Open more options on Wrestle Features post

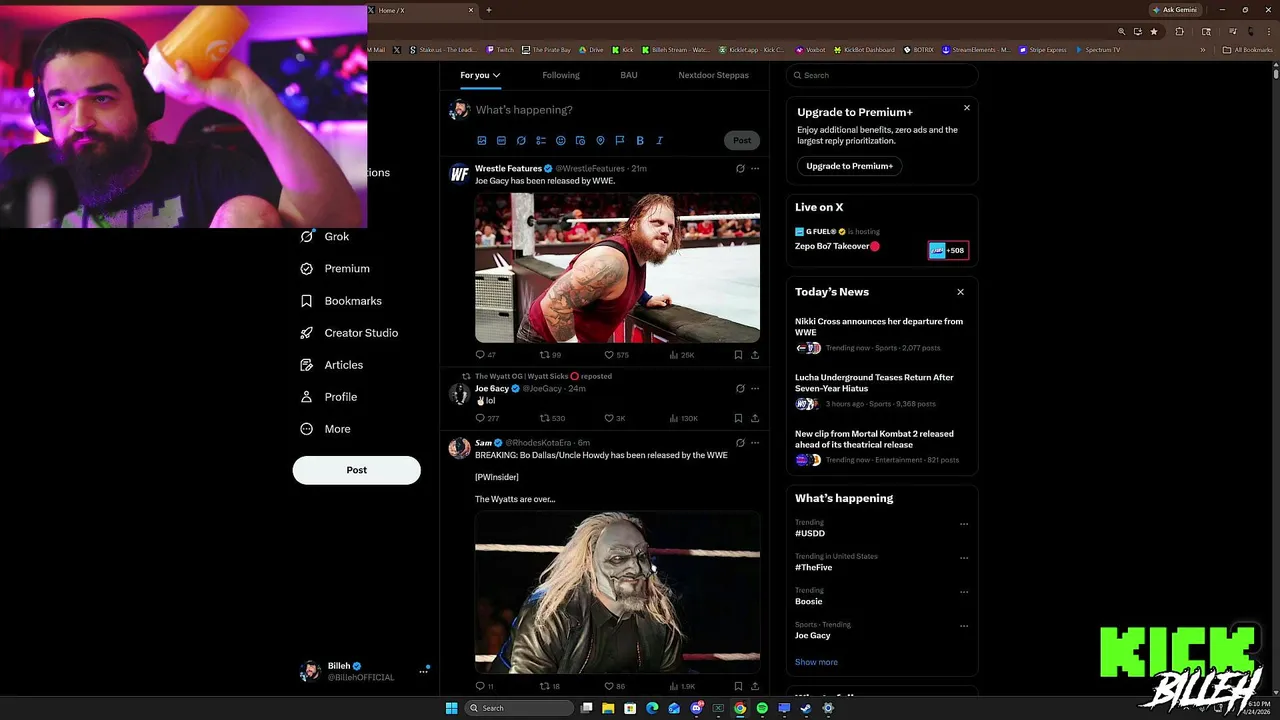(x=755, y=169)
